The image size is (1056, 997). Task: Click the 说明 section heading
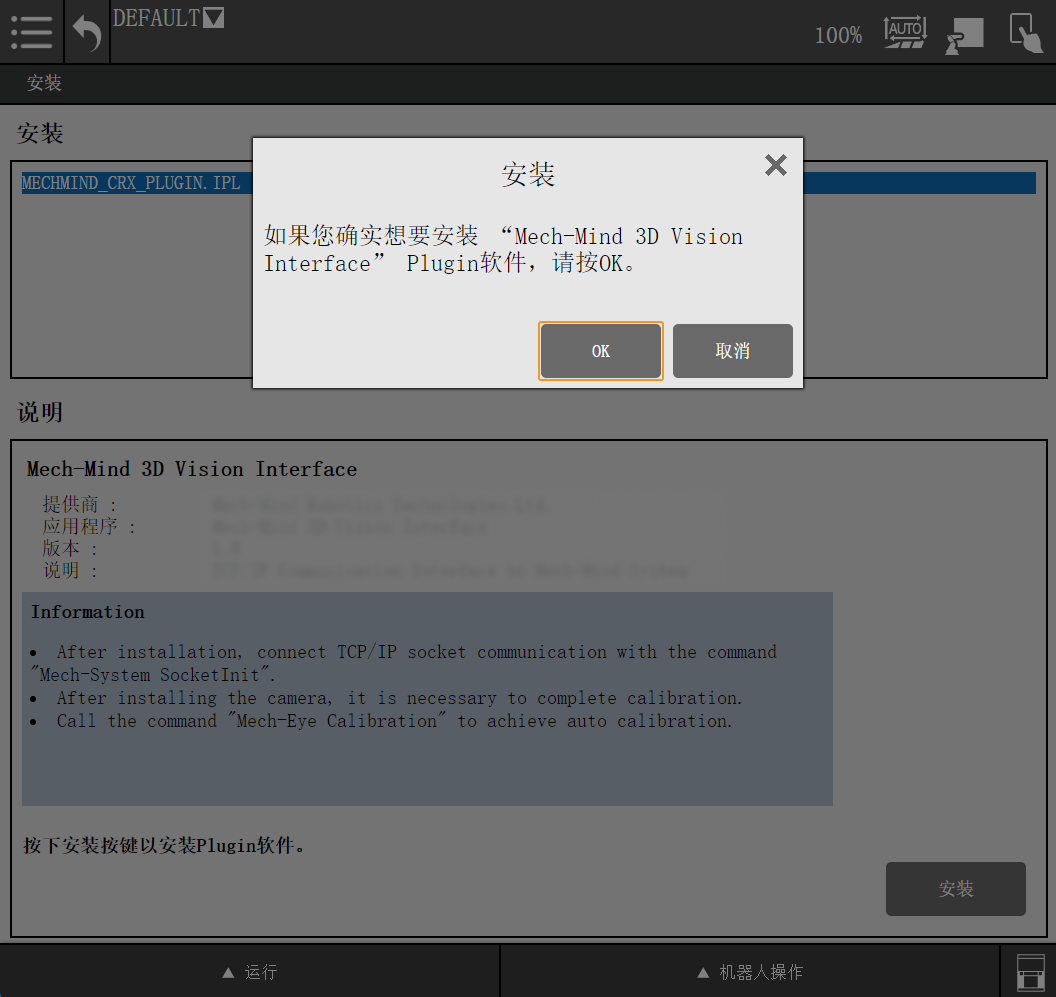coord(40,412)
